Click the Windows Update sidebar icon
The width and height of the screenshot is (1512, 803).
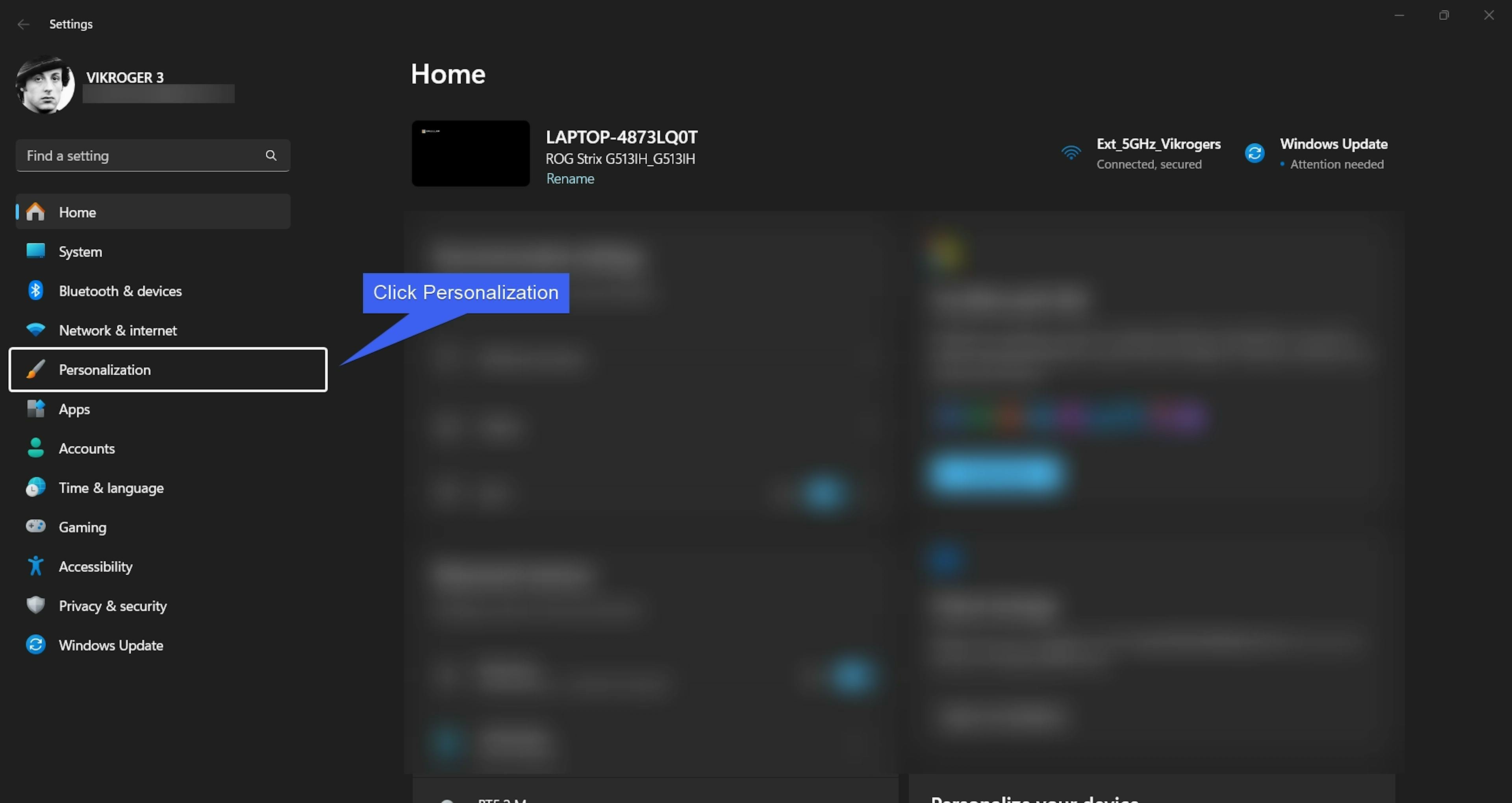[35, 644]
